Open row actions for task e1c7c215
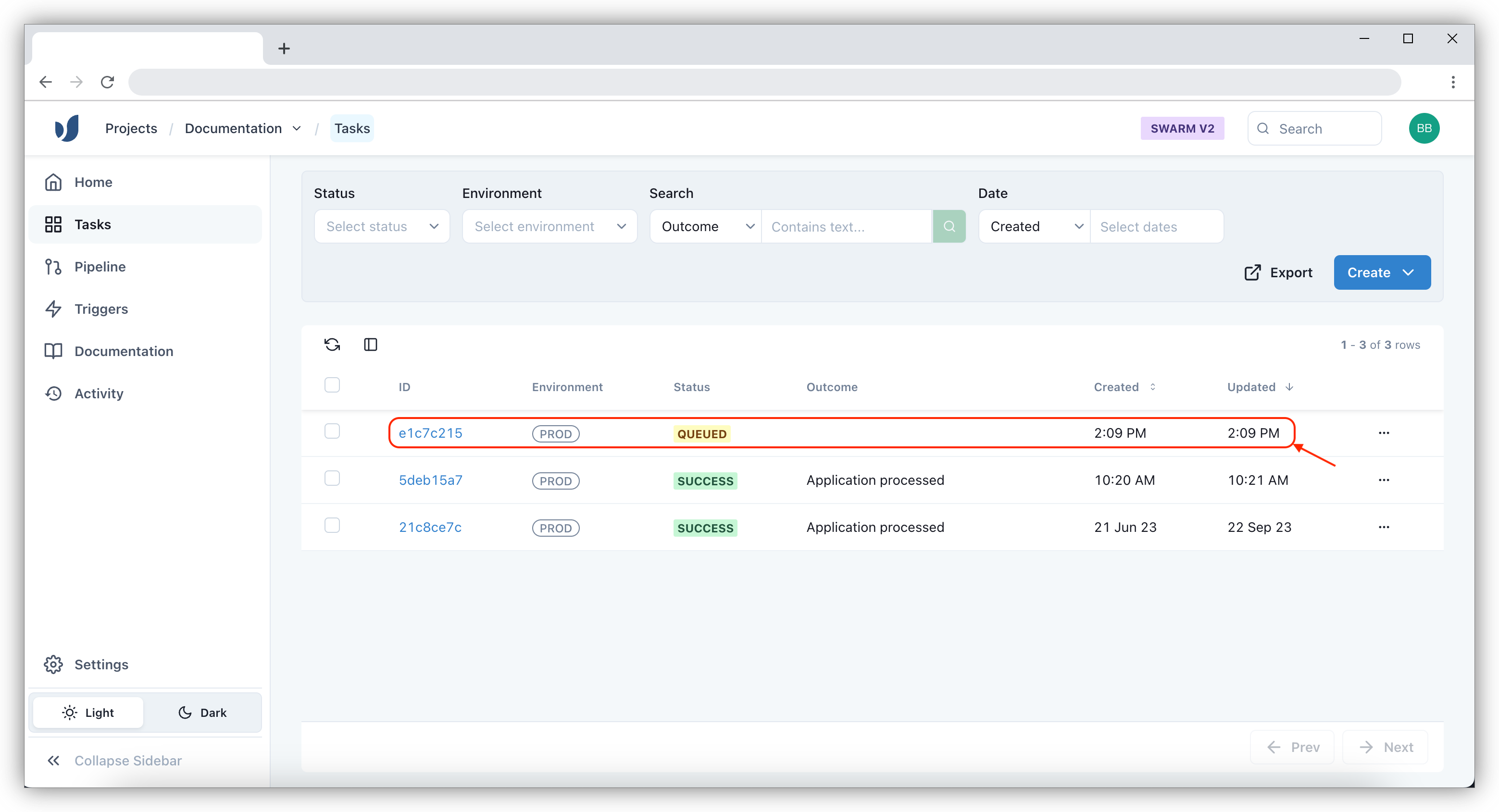 [x=1384, y=433]
